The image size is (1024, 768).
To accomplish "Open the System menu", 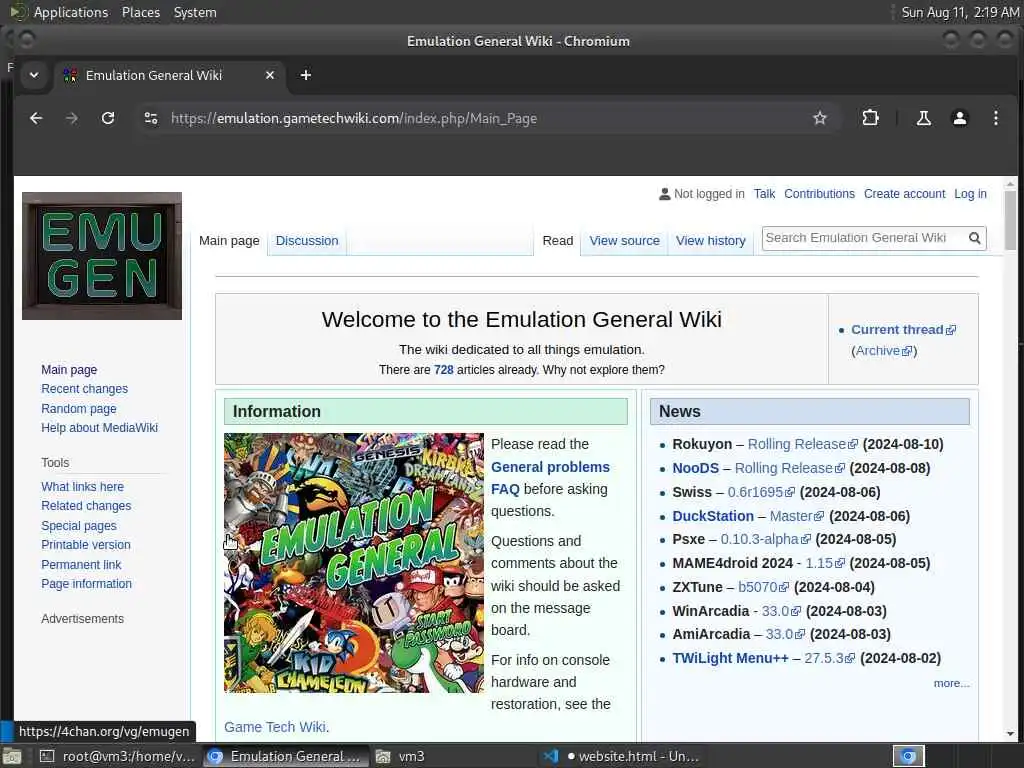I will pos(195,12).
